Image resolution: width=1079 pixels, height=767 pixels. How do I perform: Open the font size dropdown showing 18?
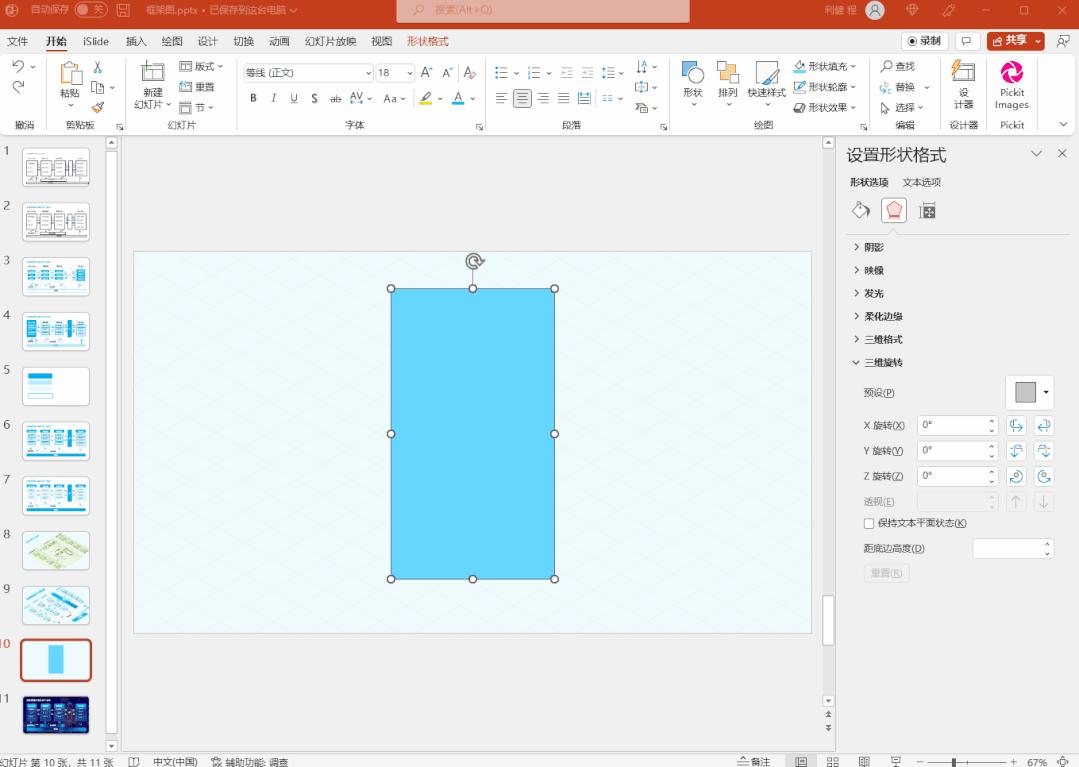[409, 73]
